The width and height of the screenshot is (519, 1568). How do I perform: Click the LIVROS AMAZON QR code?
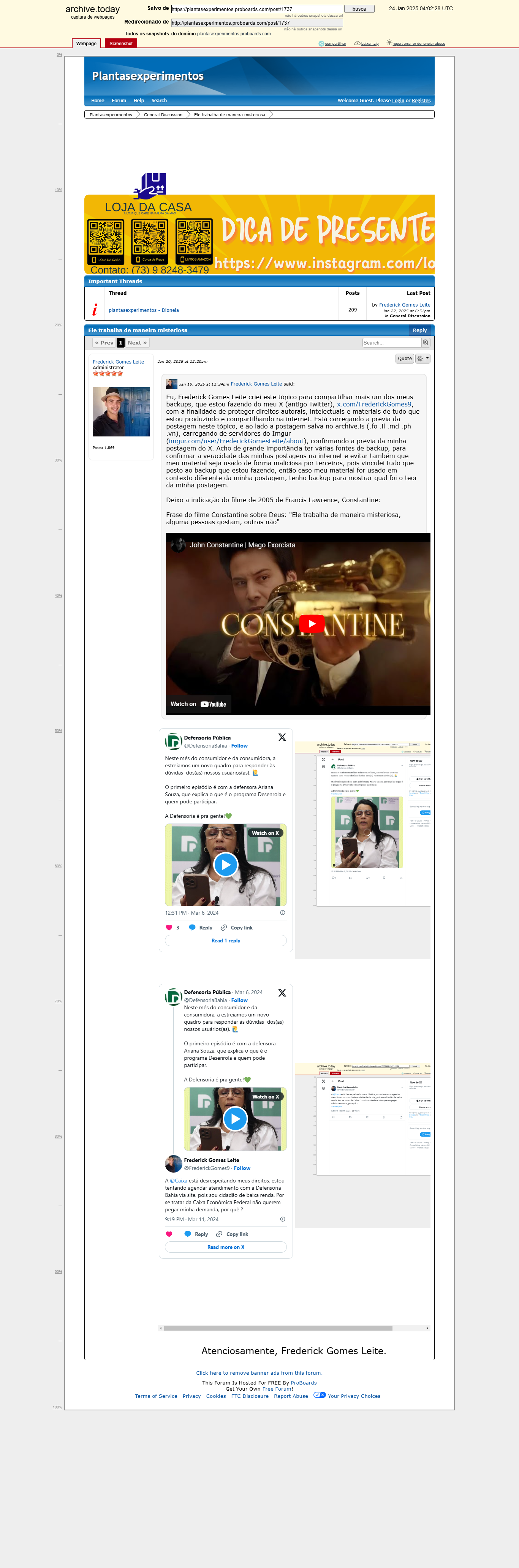coord(194,241)
